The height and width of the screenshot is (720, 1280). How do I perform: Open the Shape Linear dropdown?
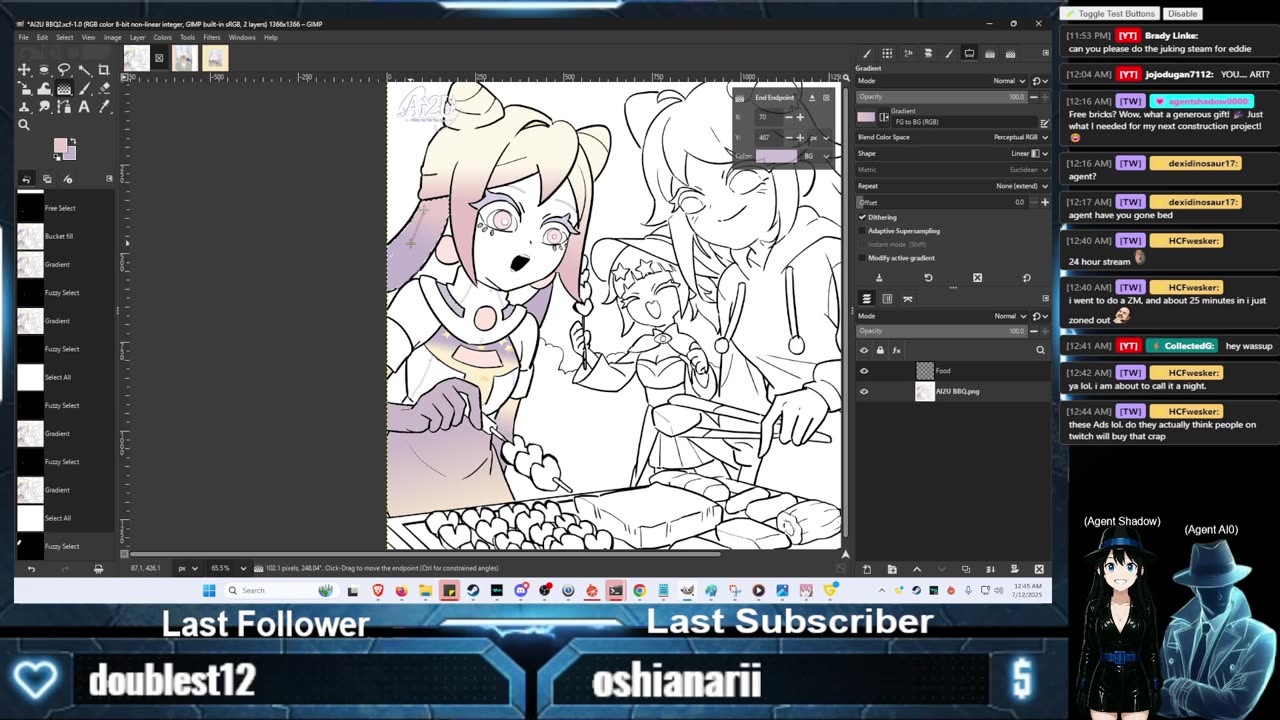(952, 153)
